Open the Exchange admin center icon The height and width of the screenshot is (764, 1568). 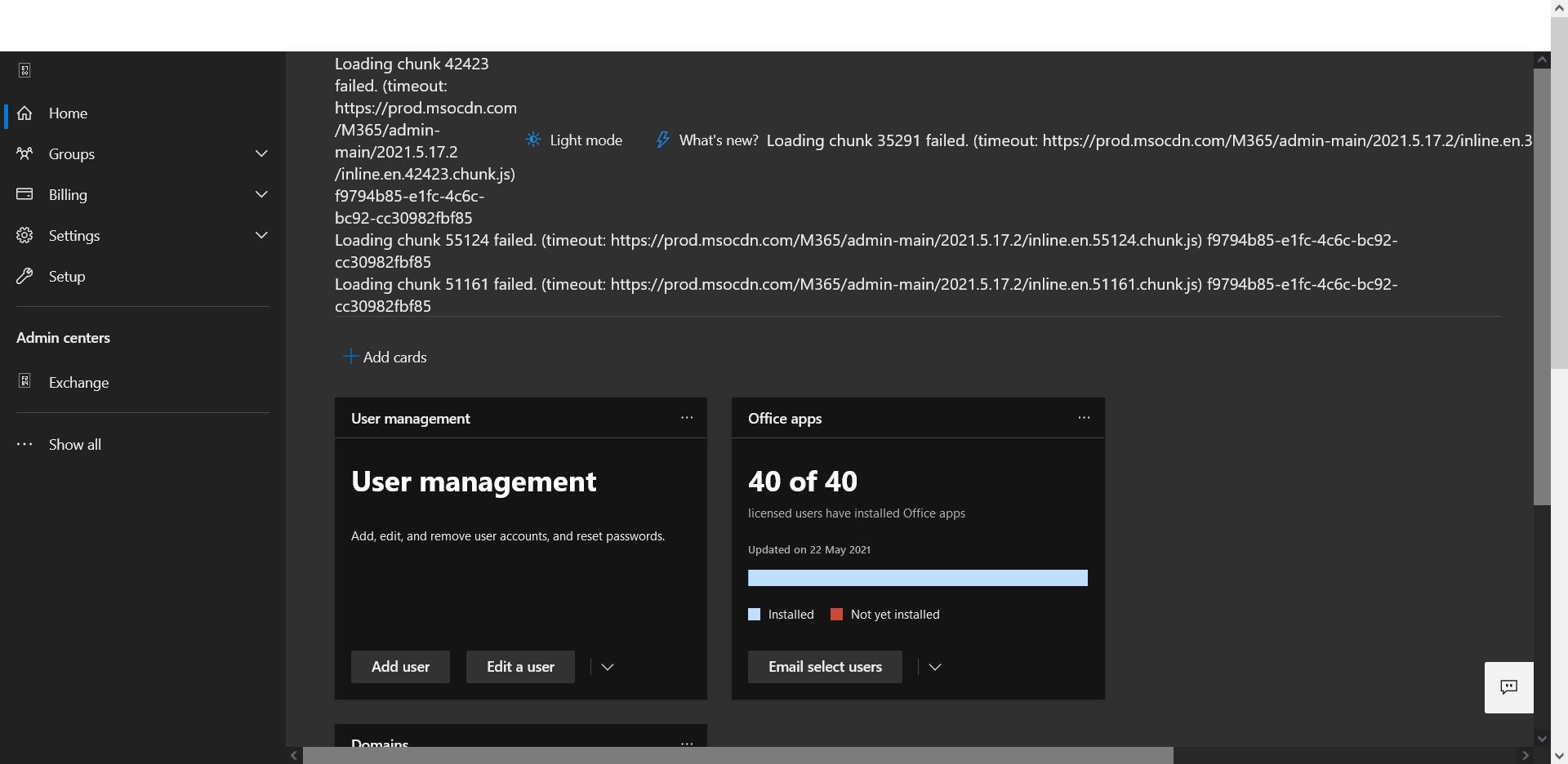click(24, 381)
